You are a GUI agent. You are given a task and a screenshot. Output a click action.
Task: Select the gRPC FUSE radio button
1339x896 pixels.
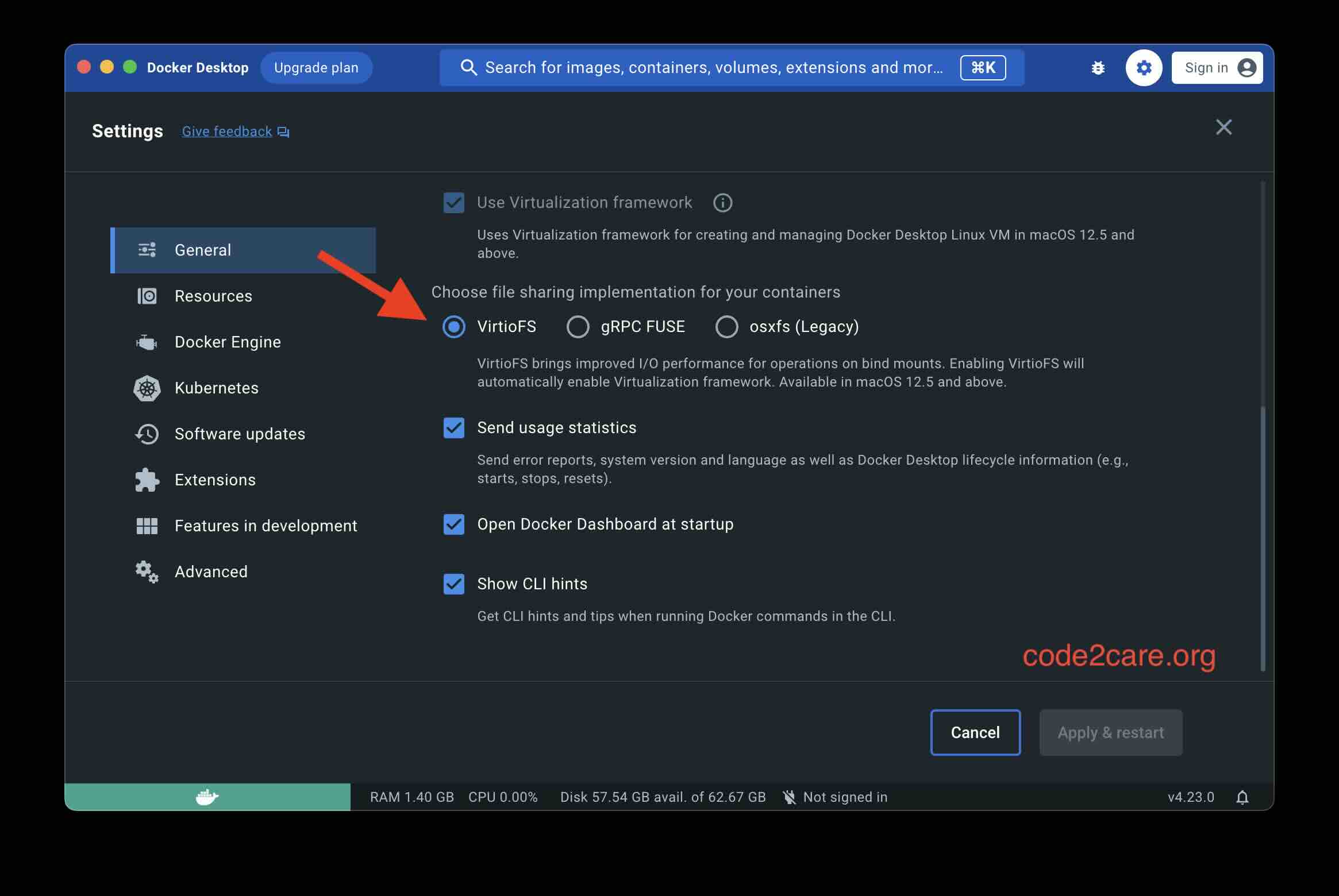tap(578, 327)
